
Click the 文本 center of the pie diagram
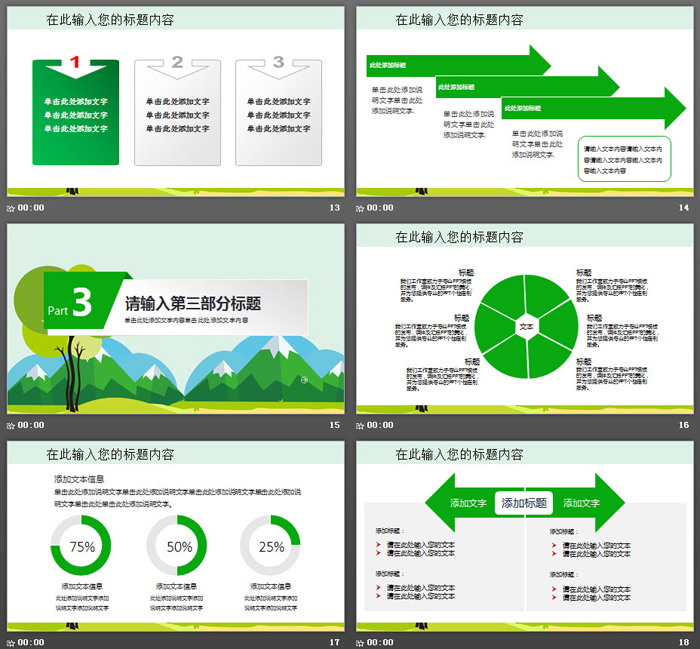[x=526, y=326]
